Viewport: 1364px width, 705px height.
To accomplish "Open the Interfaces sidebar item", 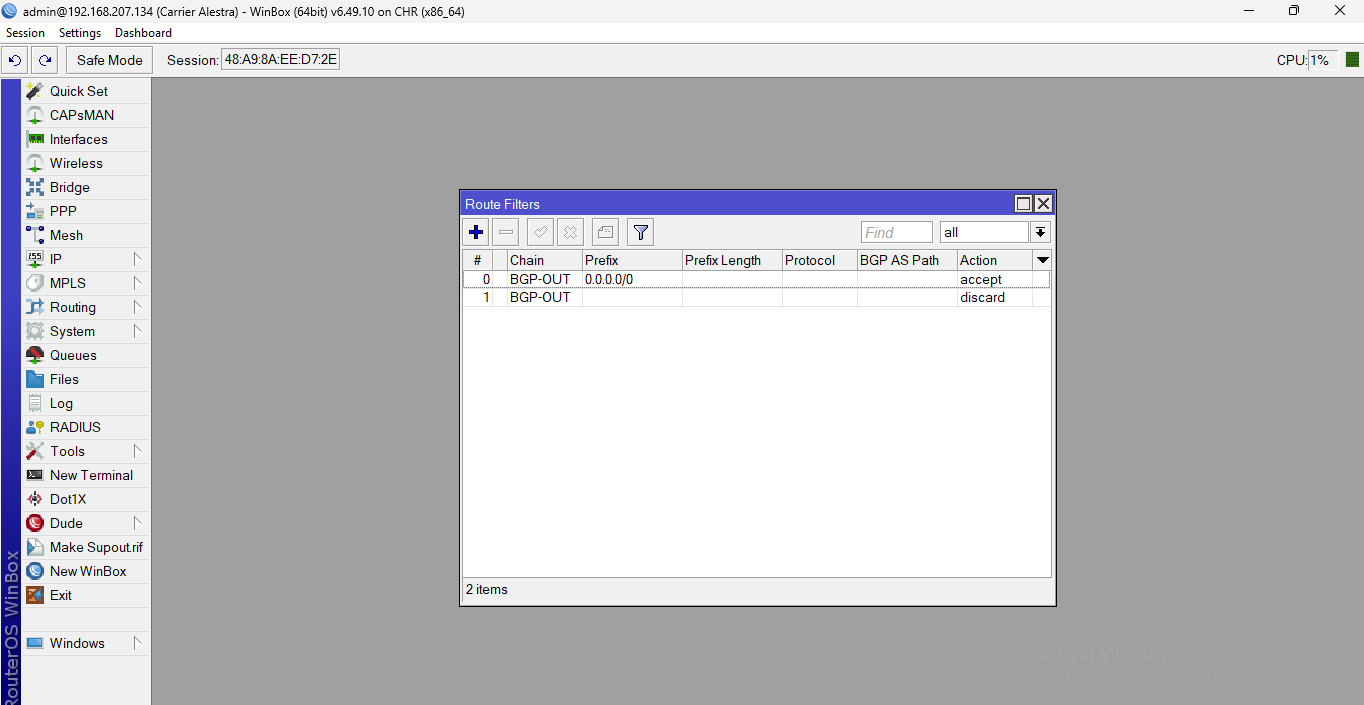I will (x=78, y=139).
